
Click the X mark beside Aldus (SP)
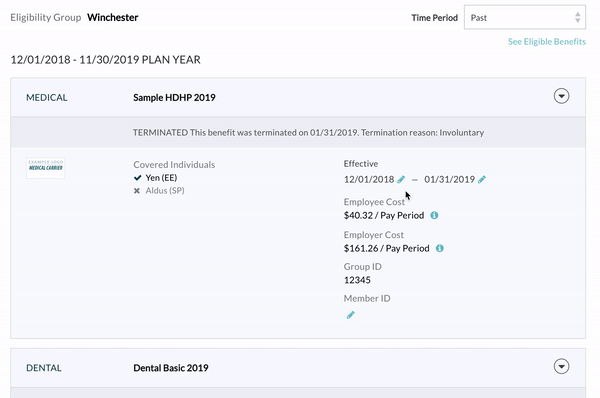click(x=137, y=191)
